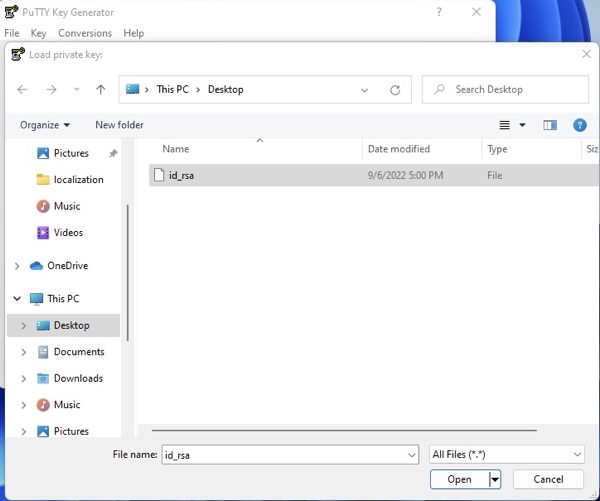Expand the Pictures node under This PC
This screenshot has height=501, width=600.
point(23,431)
